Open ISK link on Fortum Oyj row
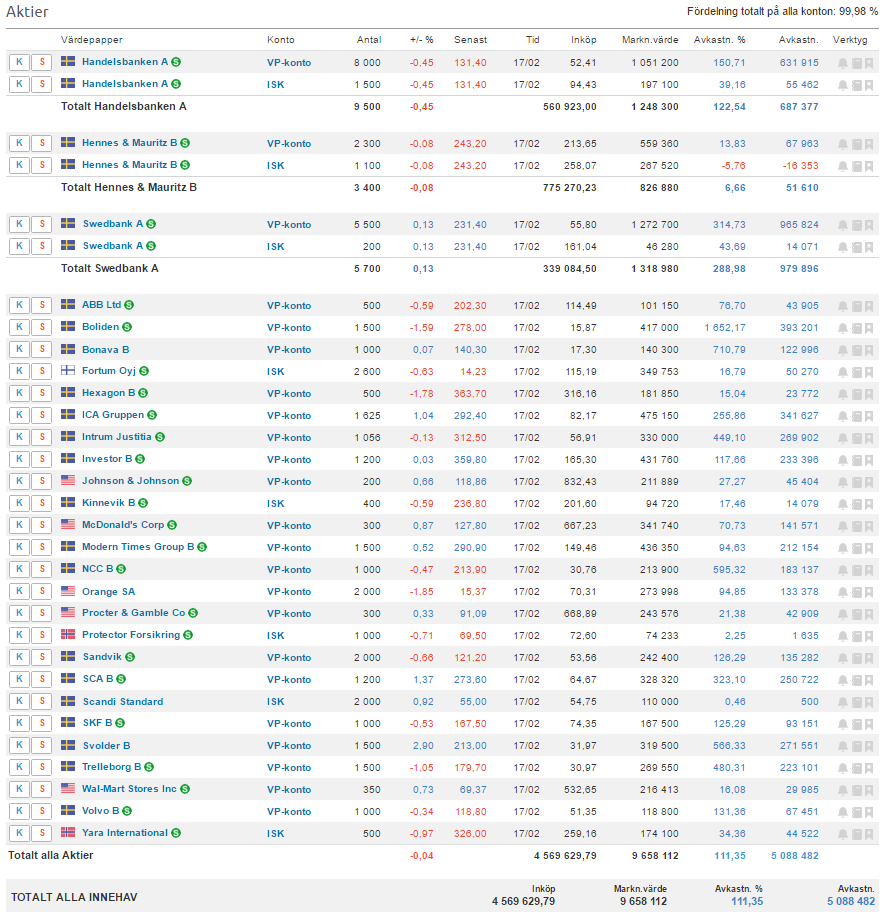The image size is (891, 914). (276, 372)
